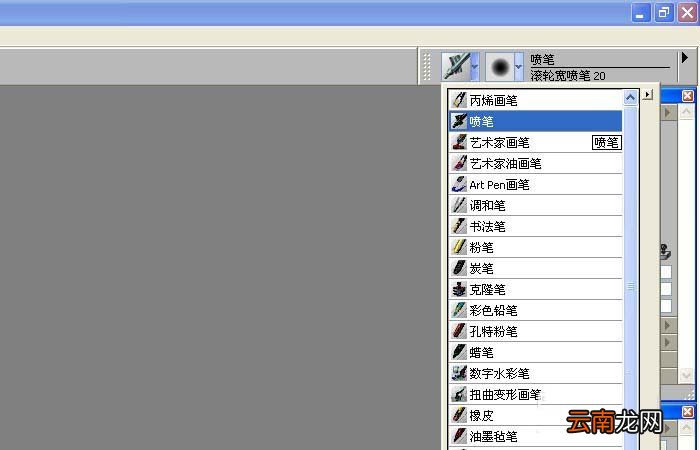The width and height of the screenshot is (700, 450).
Task: Restore down the application window
Action: pyautogui.click(x=664, y=12)
